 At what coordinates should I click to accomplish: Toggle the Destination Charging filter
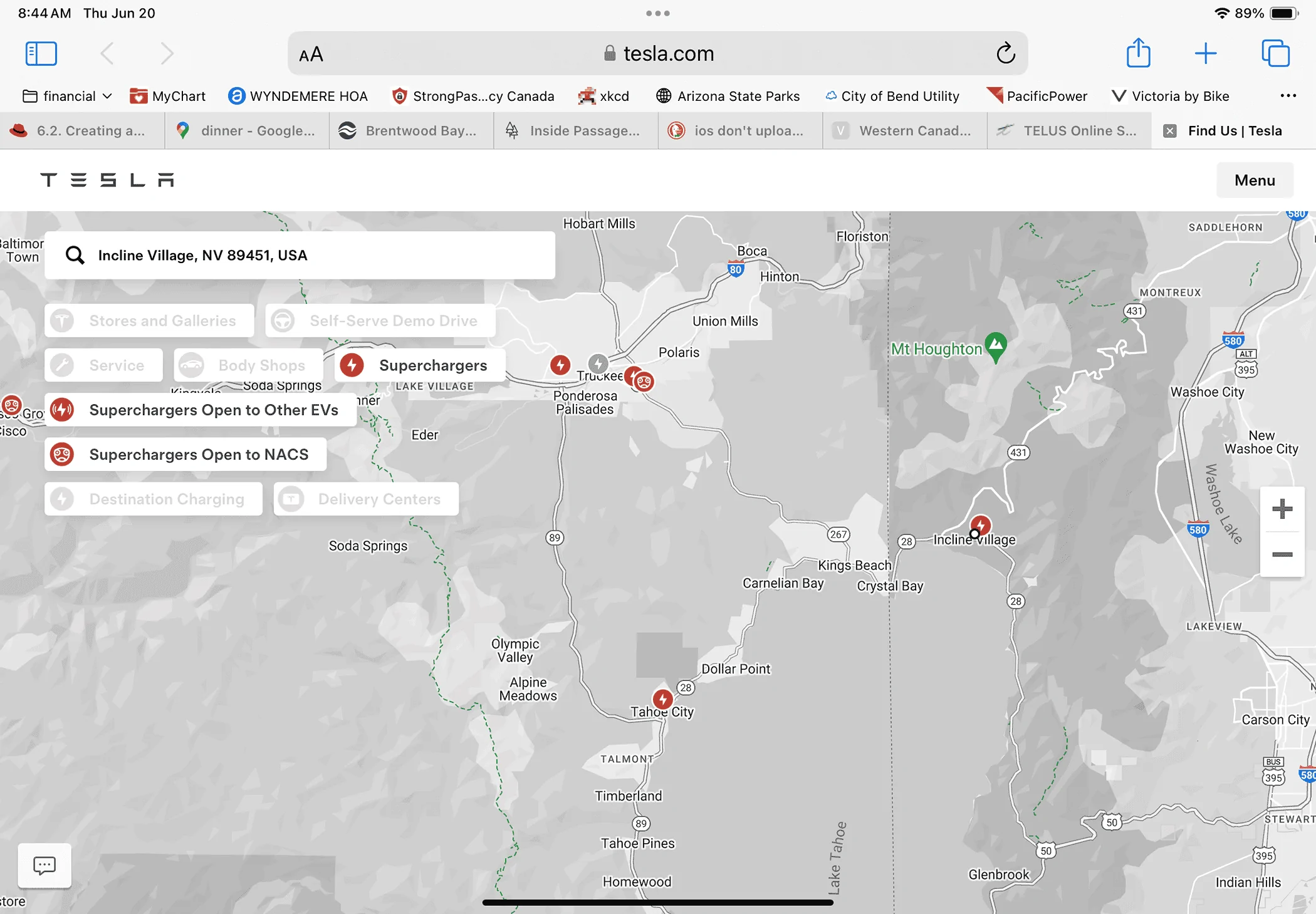[x=154, y=499]
